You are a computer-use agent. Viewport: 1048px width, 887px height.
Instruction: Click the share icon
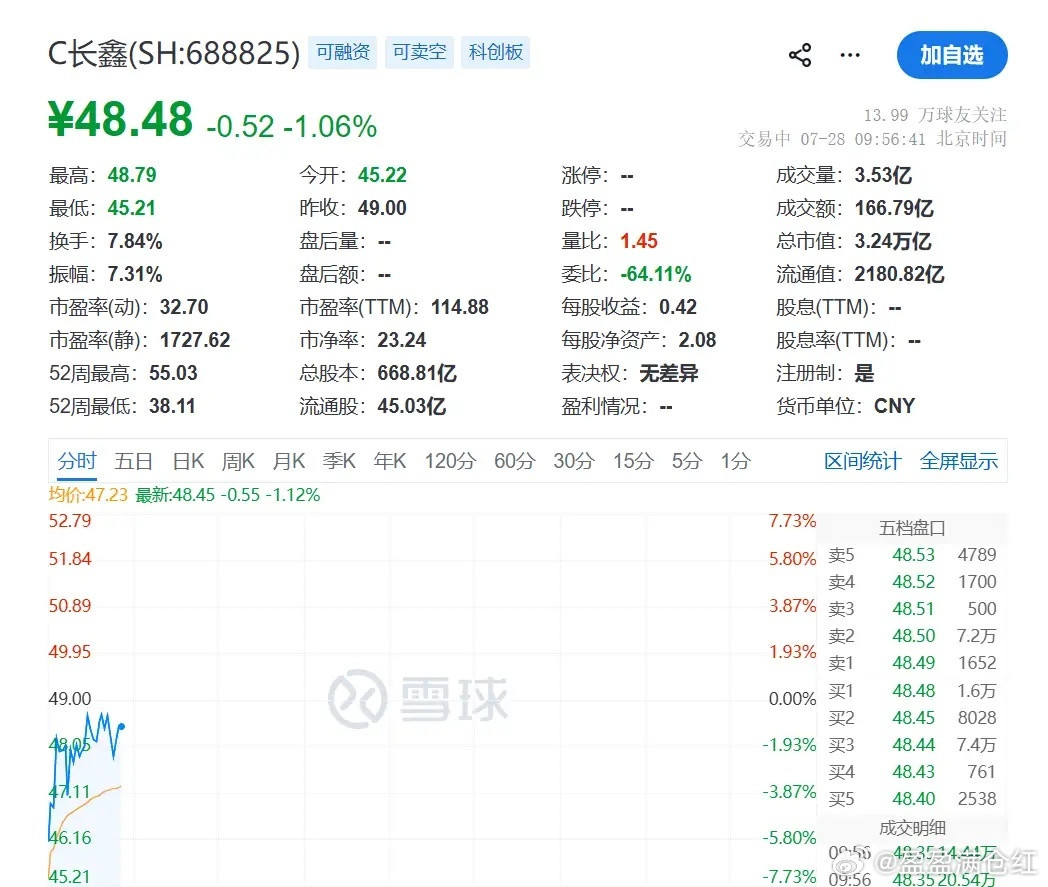coord(800,55)
